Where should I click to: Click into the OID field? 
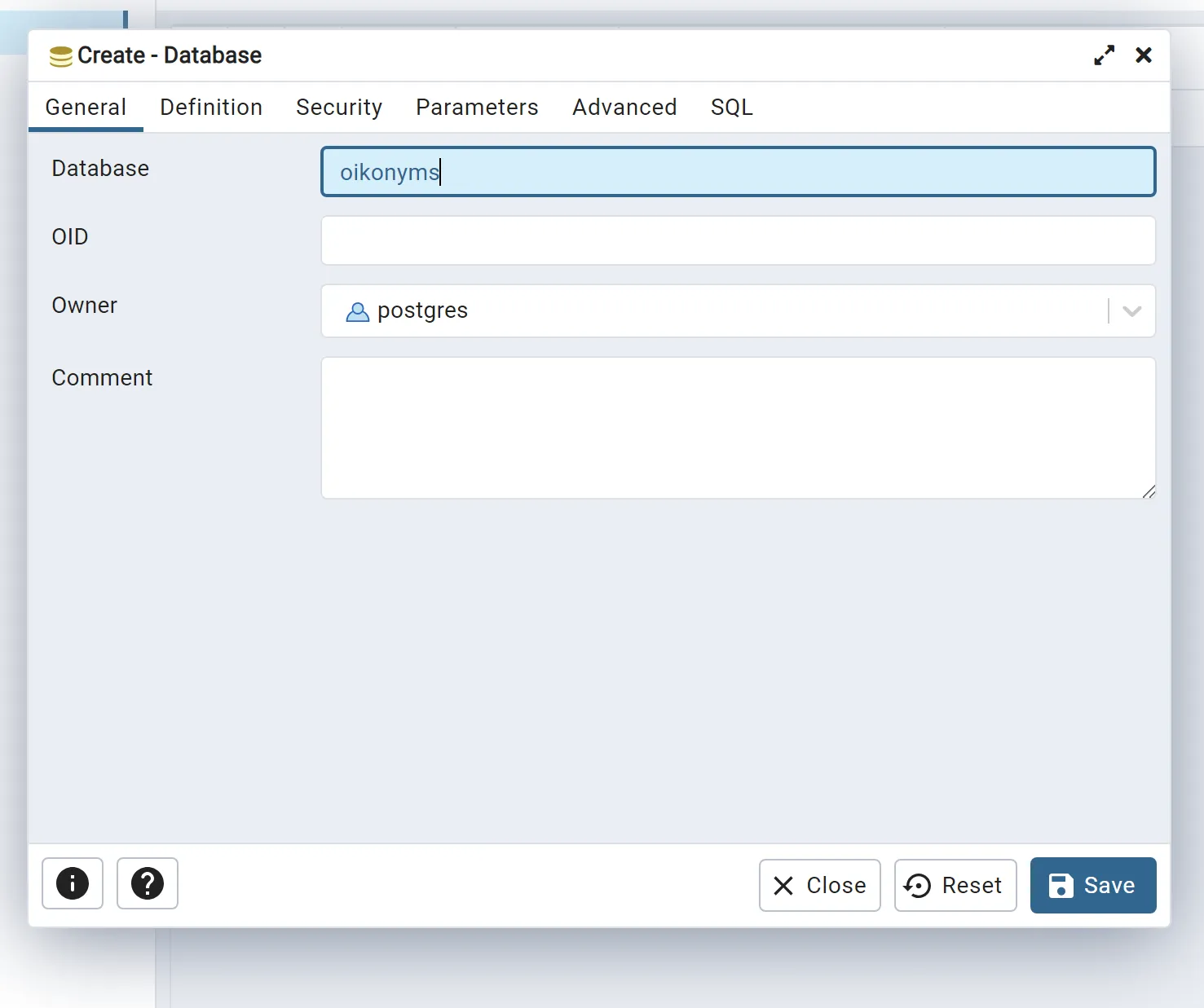pyautogui.click(x=738, y=240)
